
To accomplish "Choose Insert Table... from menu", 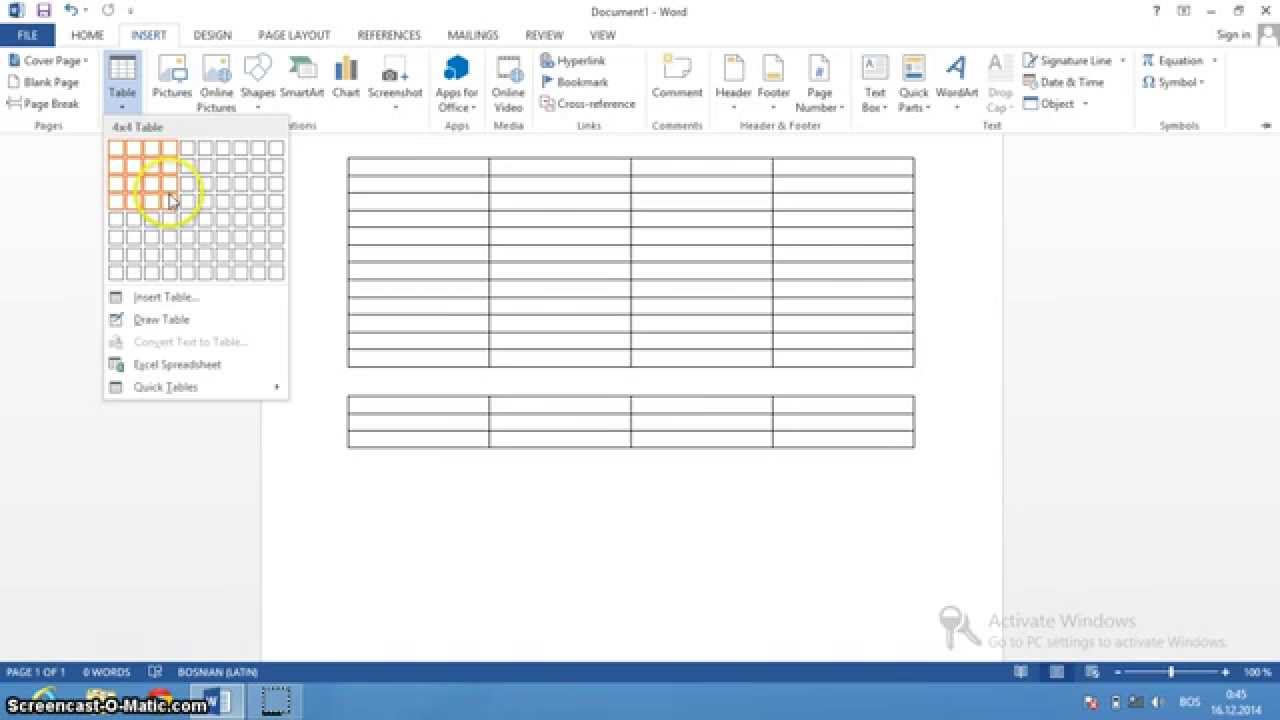I will (x=196, y=297).
